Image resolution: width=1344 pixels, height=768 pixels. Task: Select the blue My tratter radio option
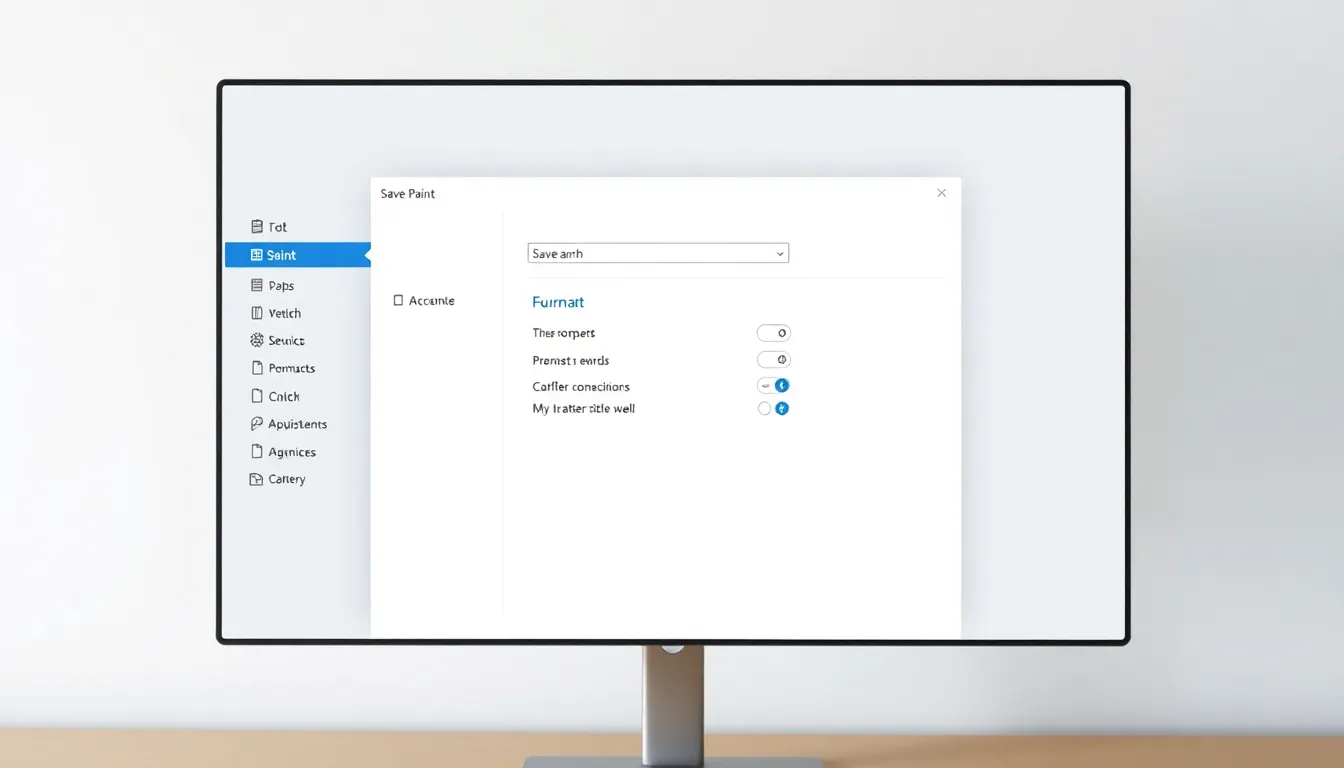click(x=782, y=408)
